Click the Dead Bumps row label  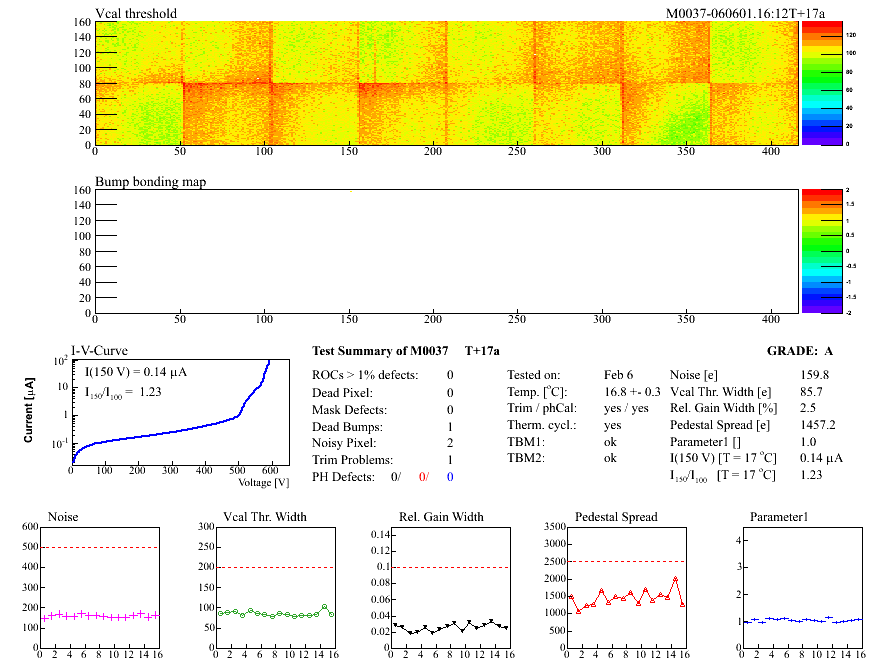[346, 426]
